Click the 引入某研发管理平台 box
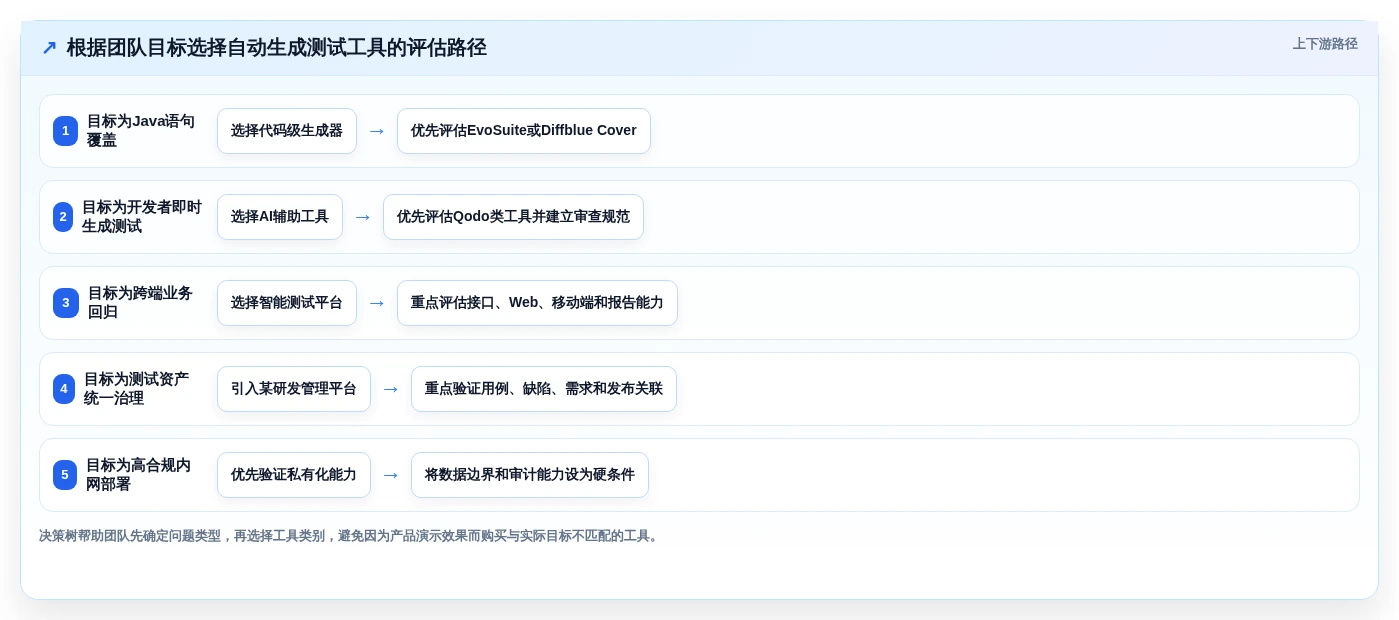Viewport: 1399px width, 620px height. [294, 389]
